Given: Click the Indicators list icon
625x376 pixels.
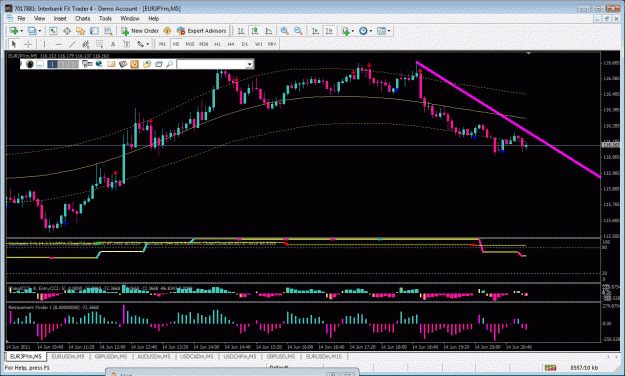Looking at the screenshot, I should (346, 31).
